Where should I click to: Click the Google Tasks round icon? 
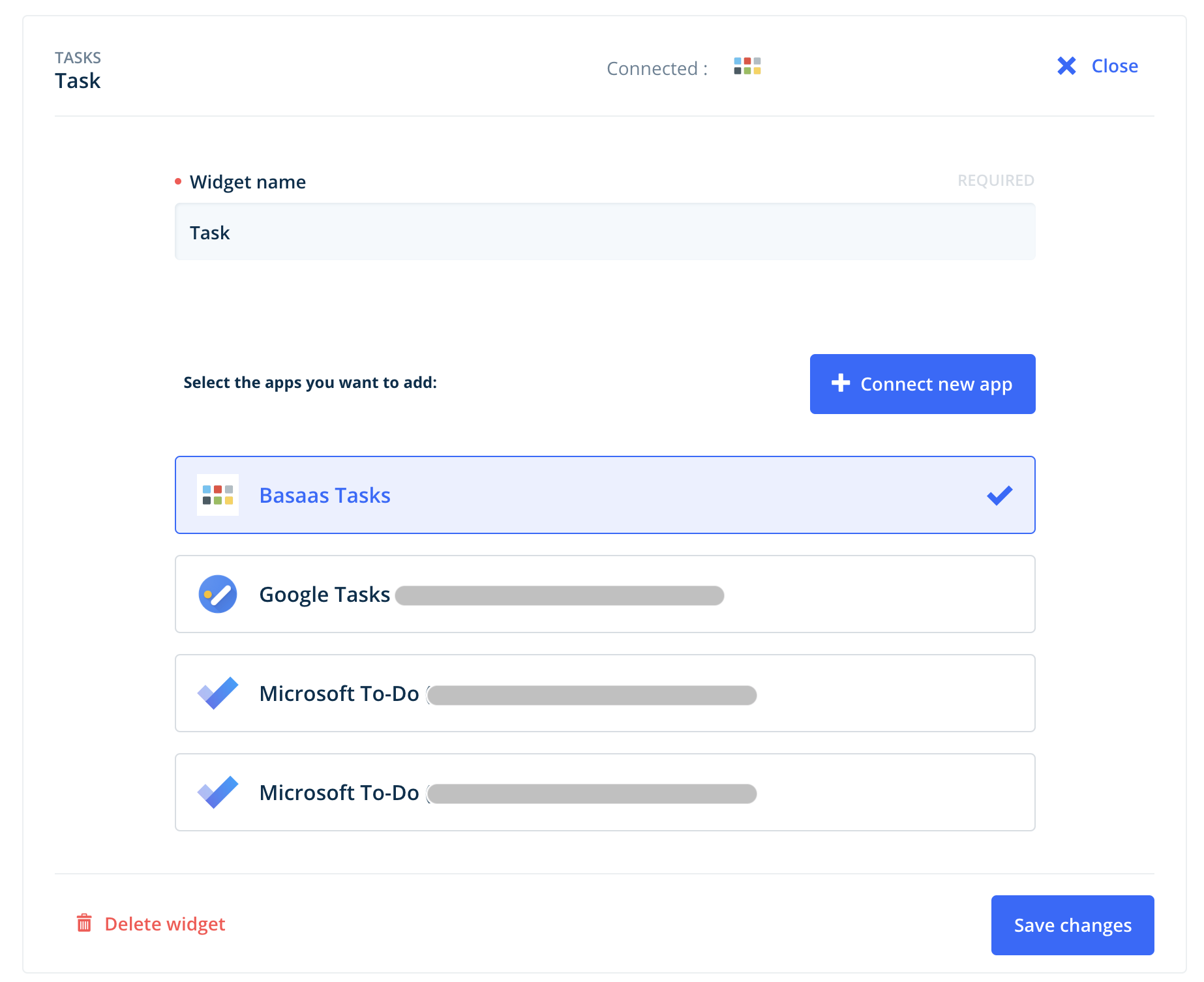click(218, 594)
